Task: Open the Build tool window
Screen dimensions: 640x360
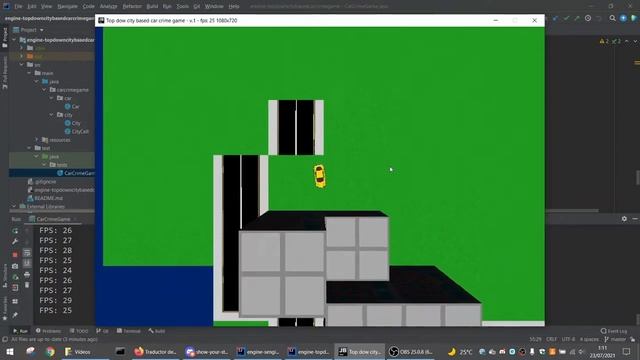Action: click(x=157, y=331)
